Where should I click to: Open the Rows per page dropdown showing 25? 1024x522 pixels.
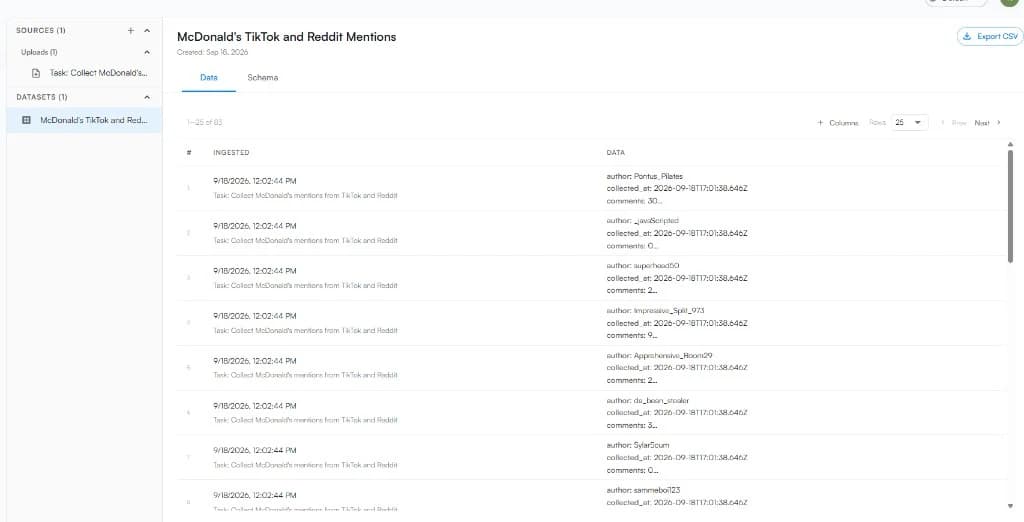[x=910, y=122]
